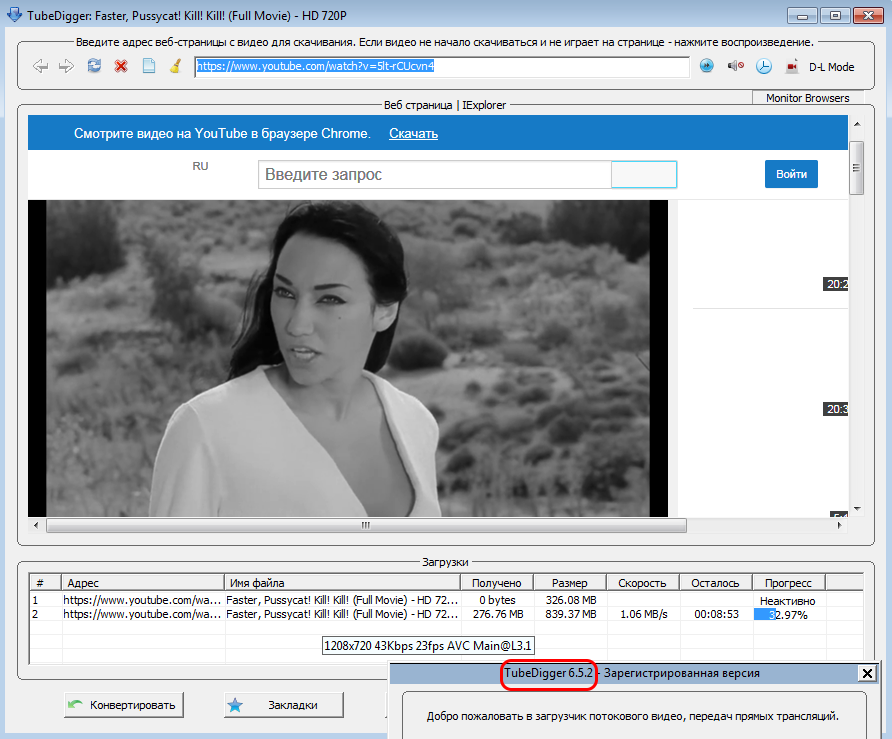The width and height of the screenshot is (892, 739).
Task: Open the Monitor Browsers tab
Action: point(807,98)
